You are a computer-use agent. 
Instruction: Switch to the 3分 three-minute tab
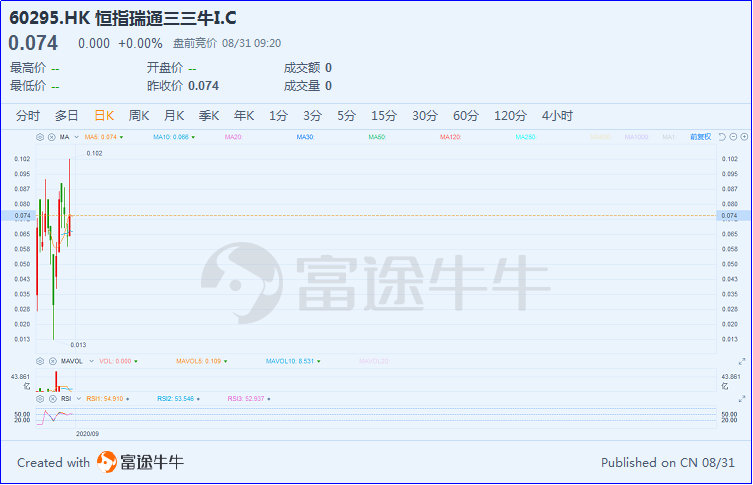(312, 116)
